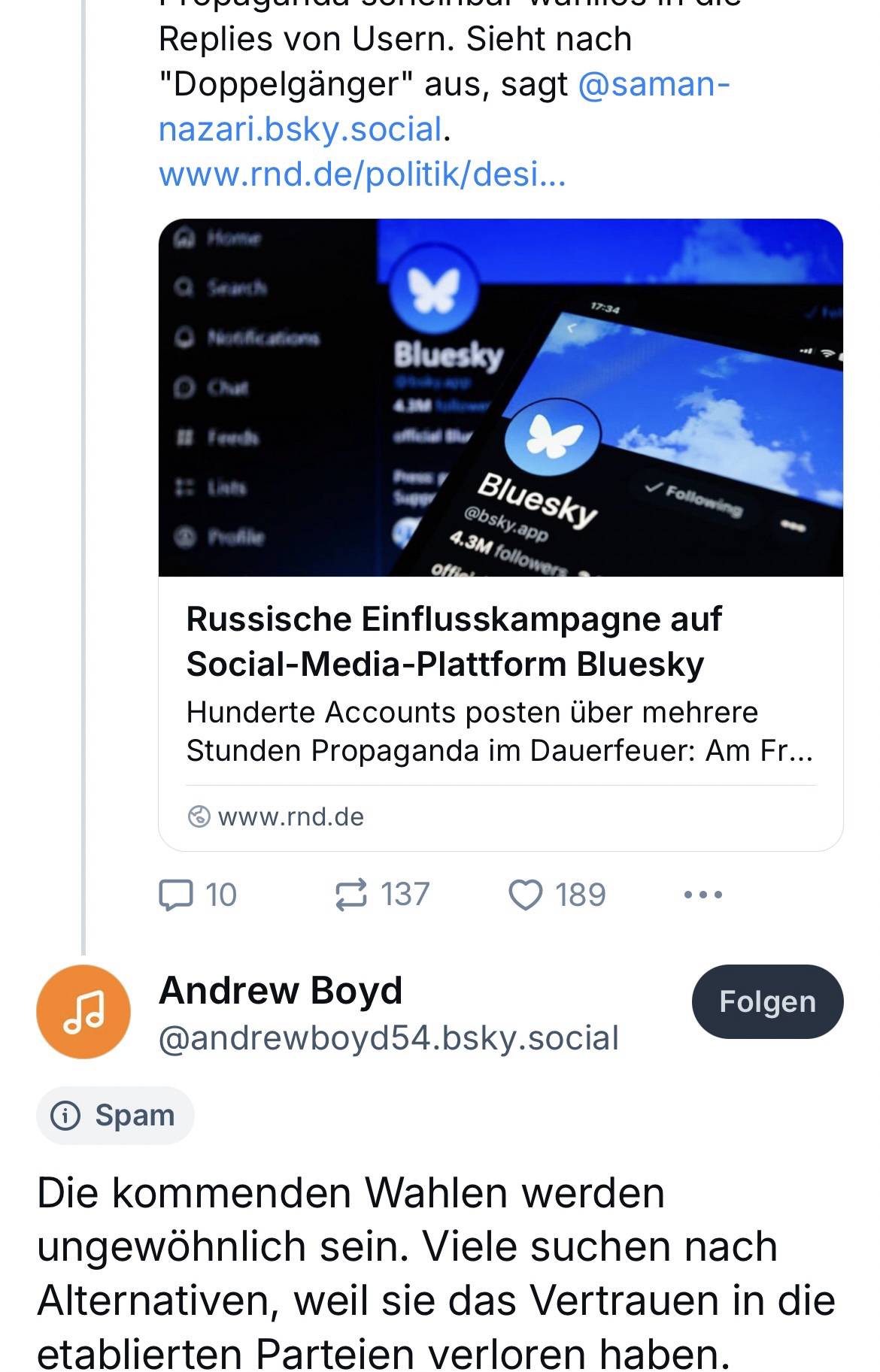This screenshot has width=880, height=1372.
Task: Click the globe icon beside www.rnd.de
Action: (199, 816)
